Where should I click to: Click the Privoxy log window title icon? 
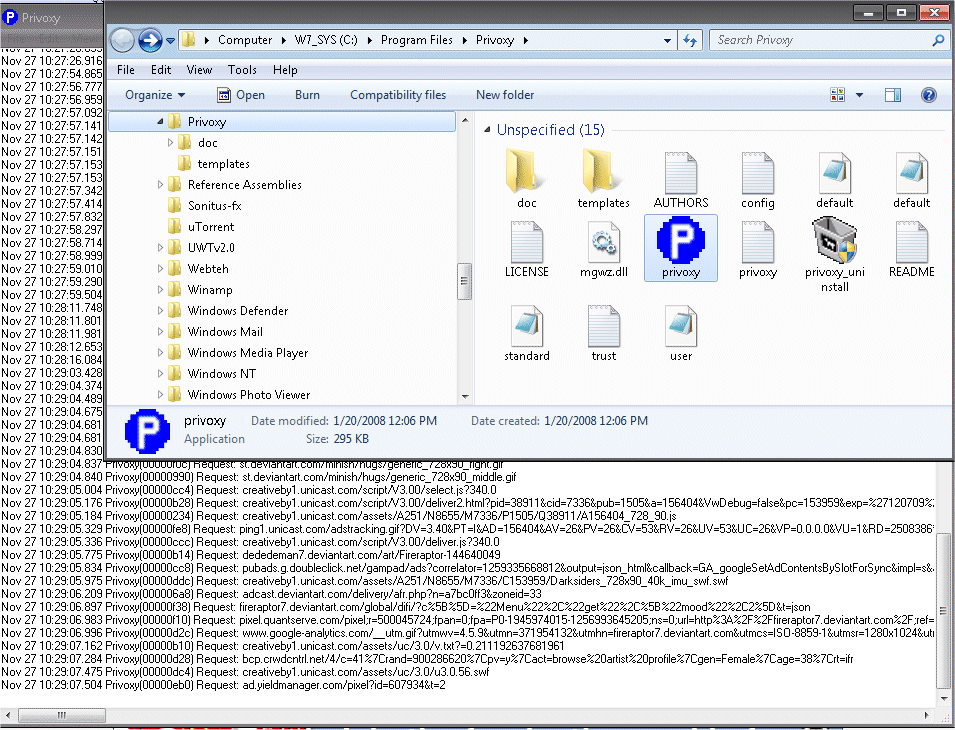(x=10, y=18)
